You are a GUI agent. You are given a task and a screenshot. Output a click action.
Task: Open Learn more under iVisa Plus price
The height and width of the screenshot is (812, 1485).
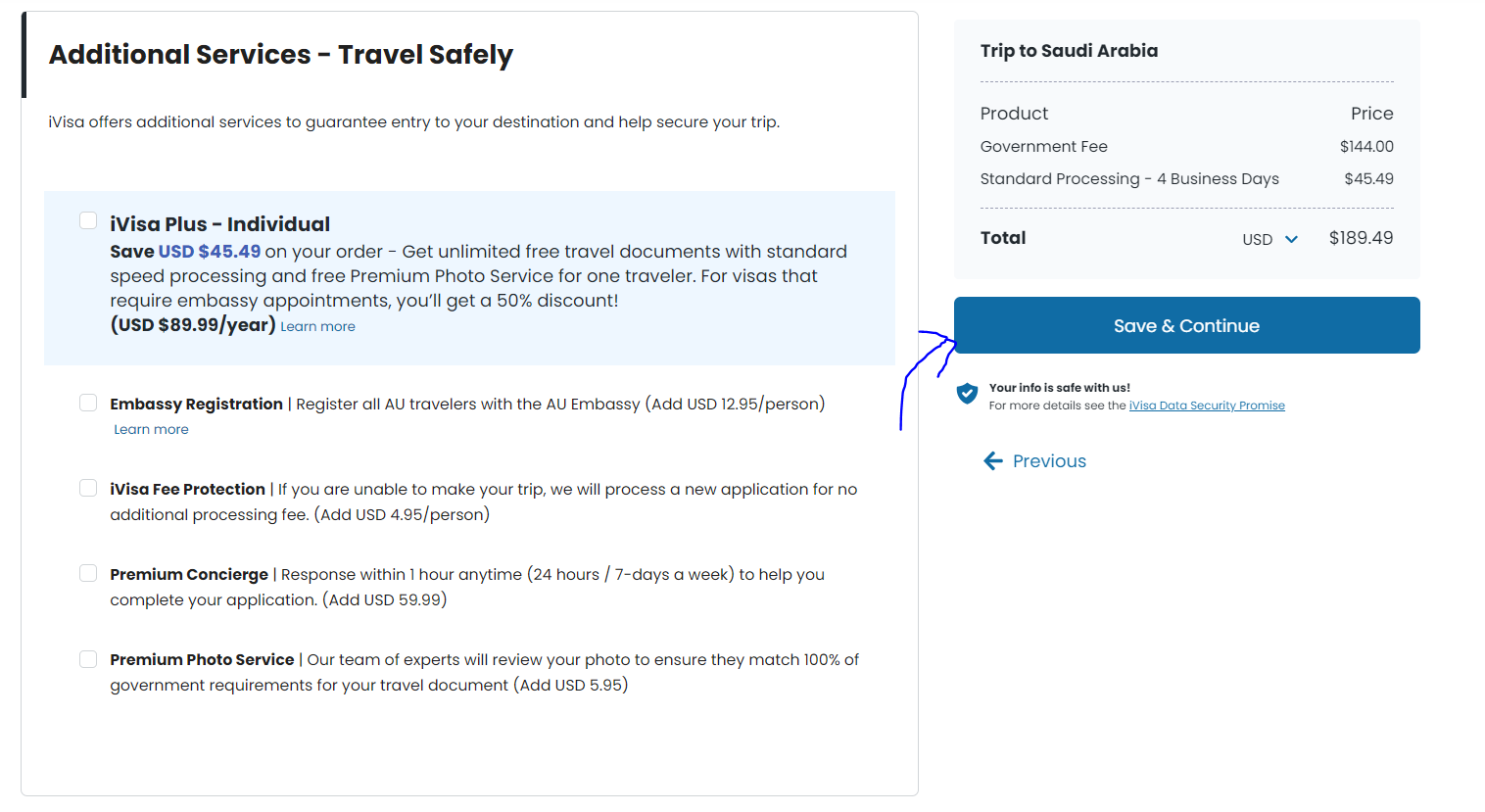click(317, 327)
